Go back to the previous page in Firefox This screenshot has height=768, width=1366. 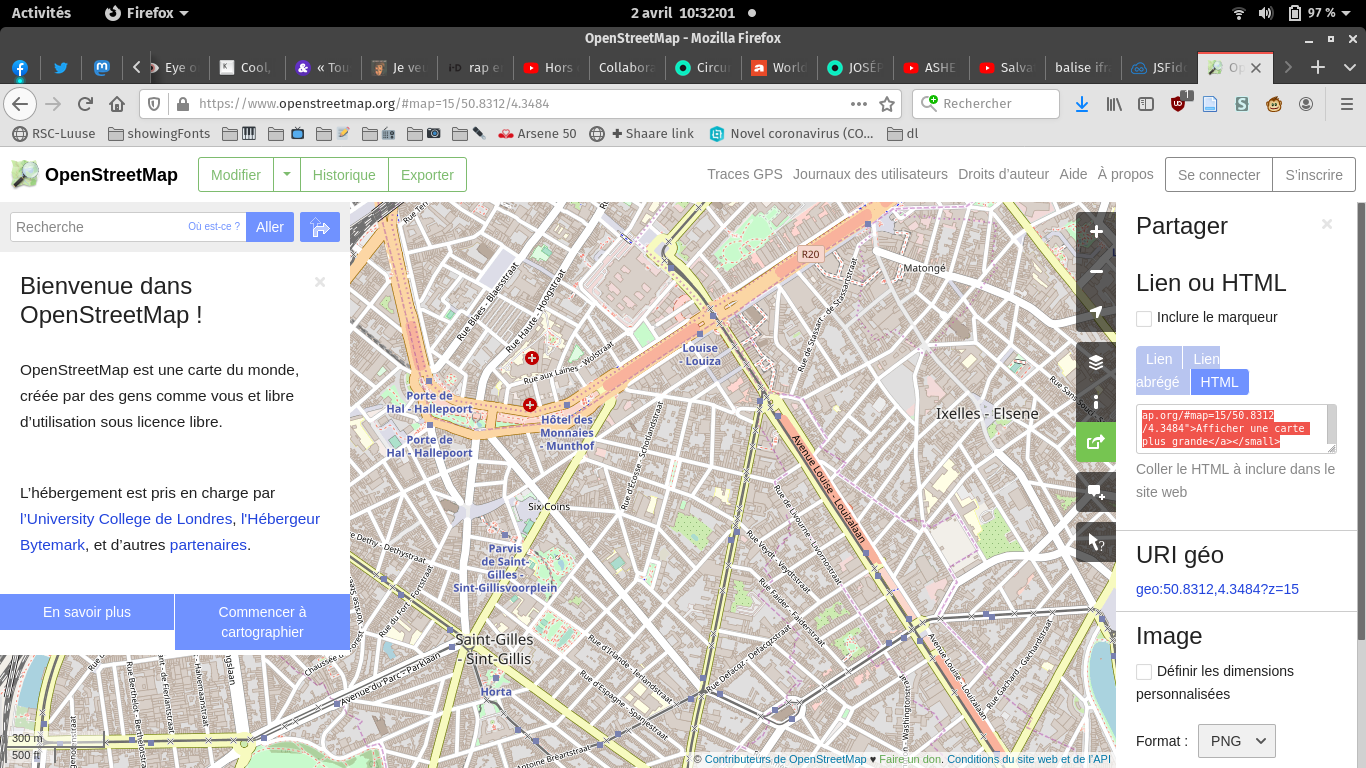[19, 104]
